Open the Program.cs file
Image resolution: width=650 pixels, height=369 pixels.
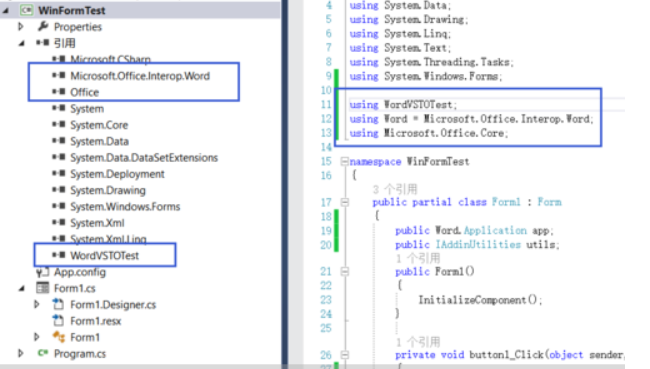[x=80, y=354]
